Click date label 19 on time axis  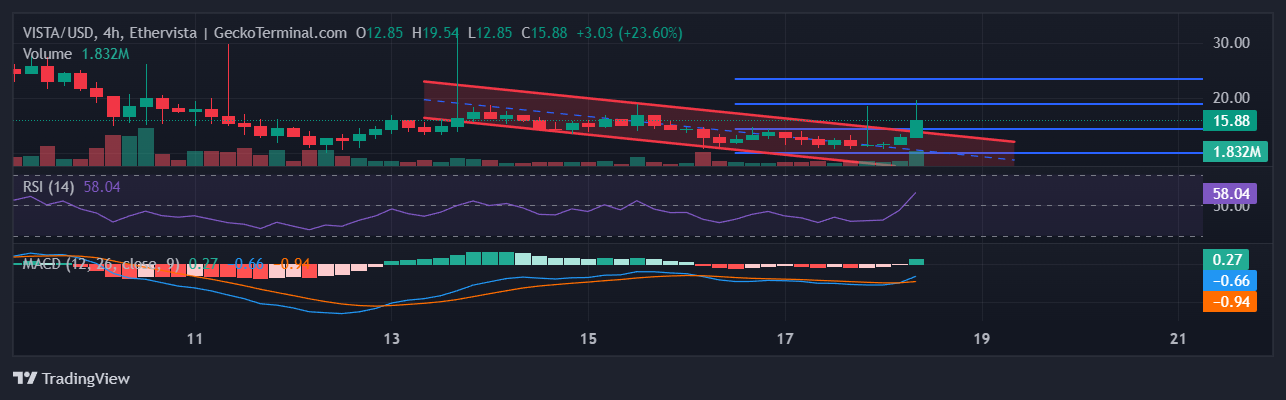tap(982, 338)
